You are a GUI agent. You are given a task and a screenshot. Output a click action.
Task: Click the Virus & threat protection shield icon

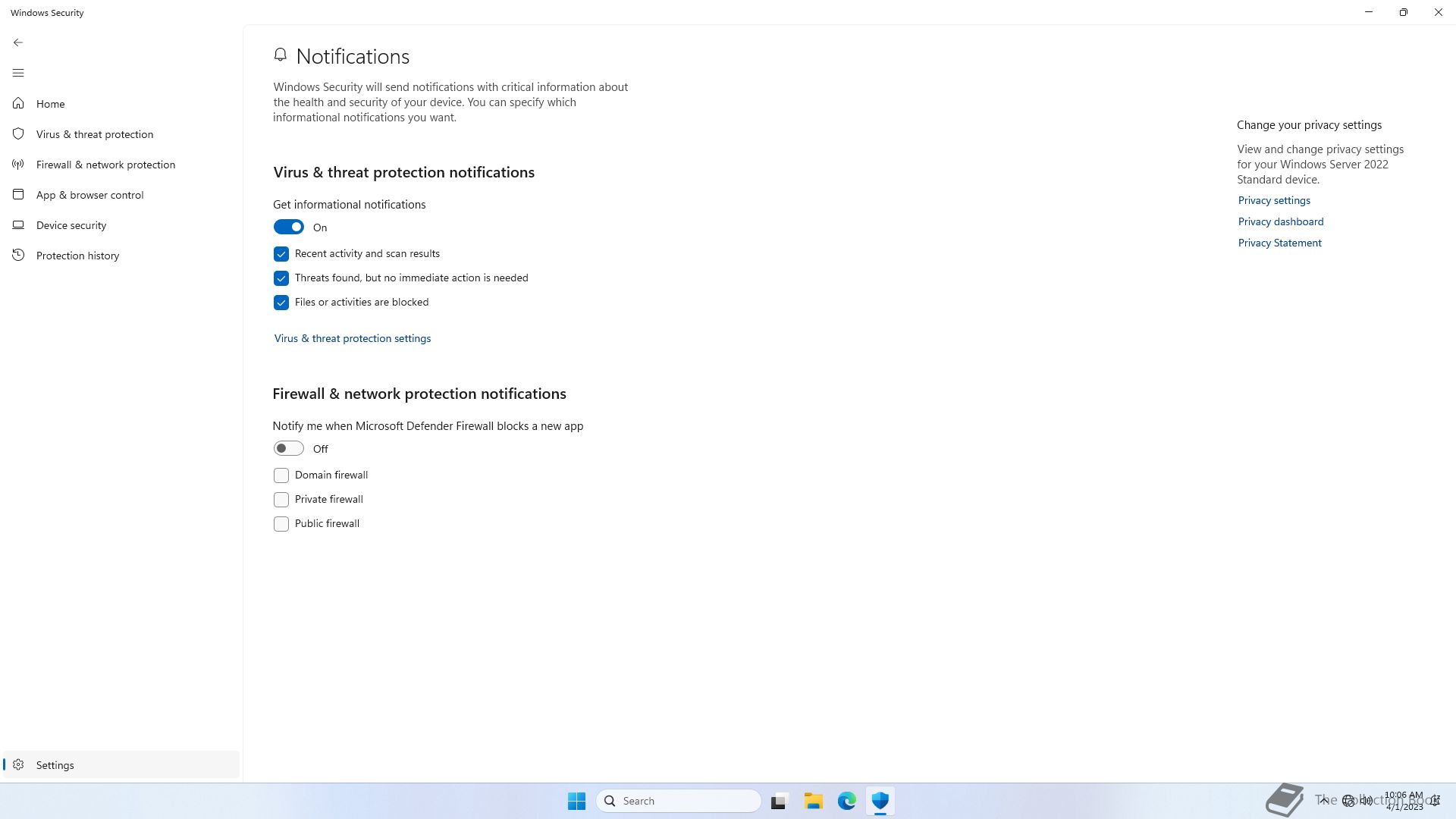click(18, 133)
